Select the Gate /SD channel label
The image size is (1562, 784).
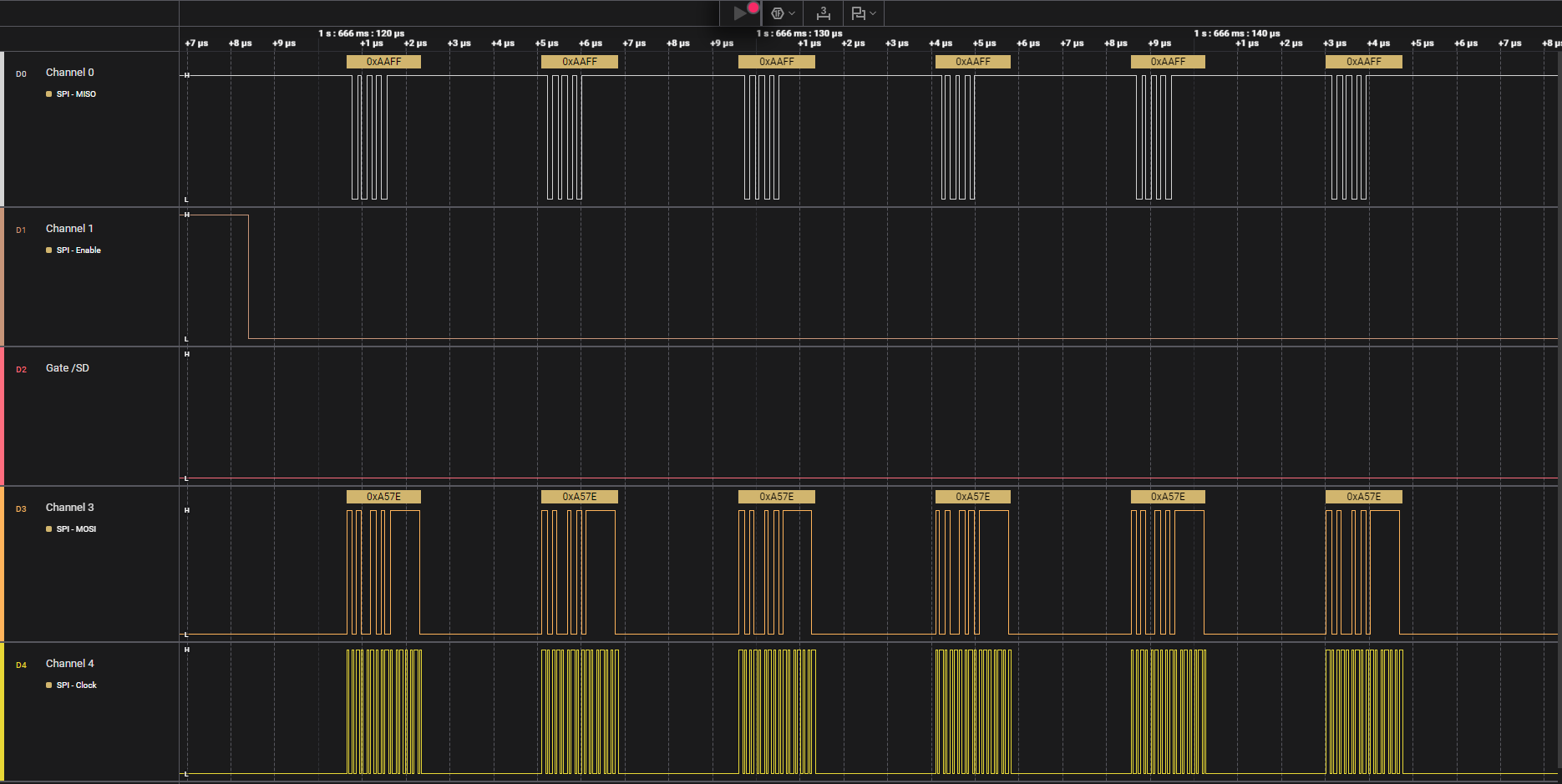[x=67, y=368]
